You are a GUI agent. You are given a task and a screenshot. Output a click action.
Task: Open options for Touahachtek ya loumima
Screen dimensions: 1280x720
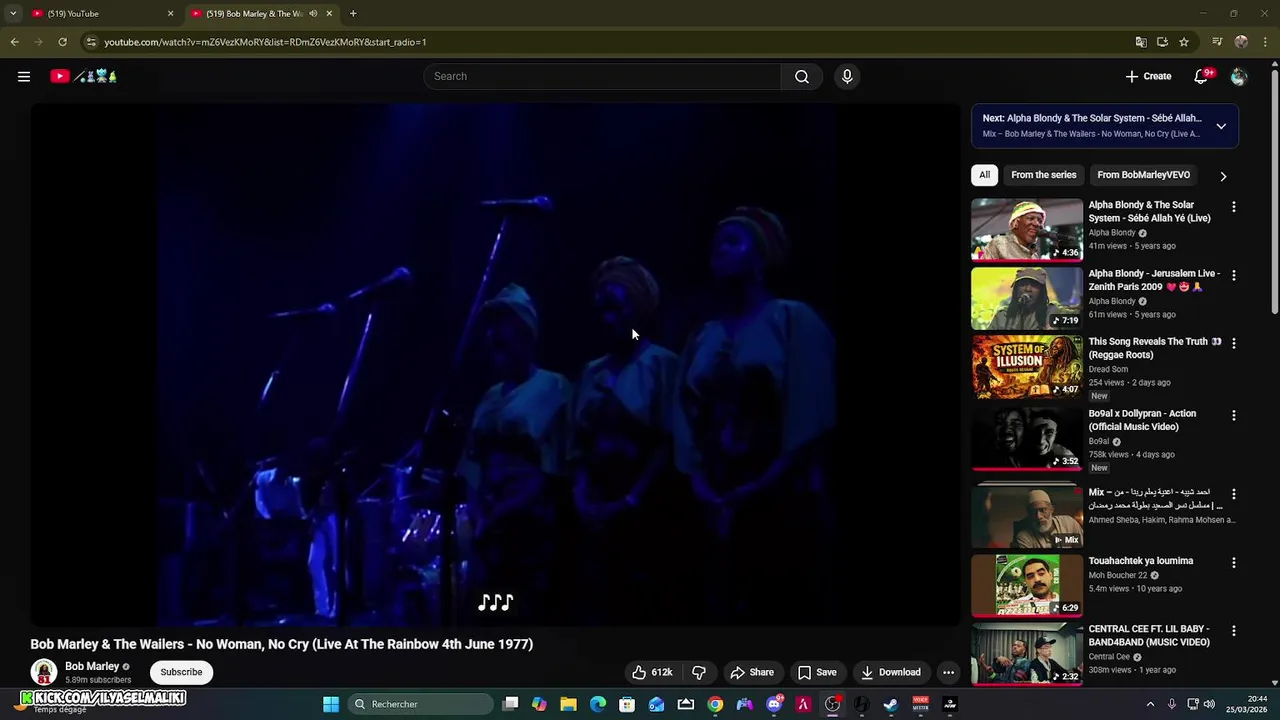click(x=1233, y=563)
